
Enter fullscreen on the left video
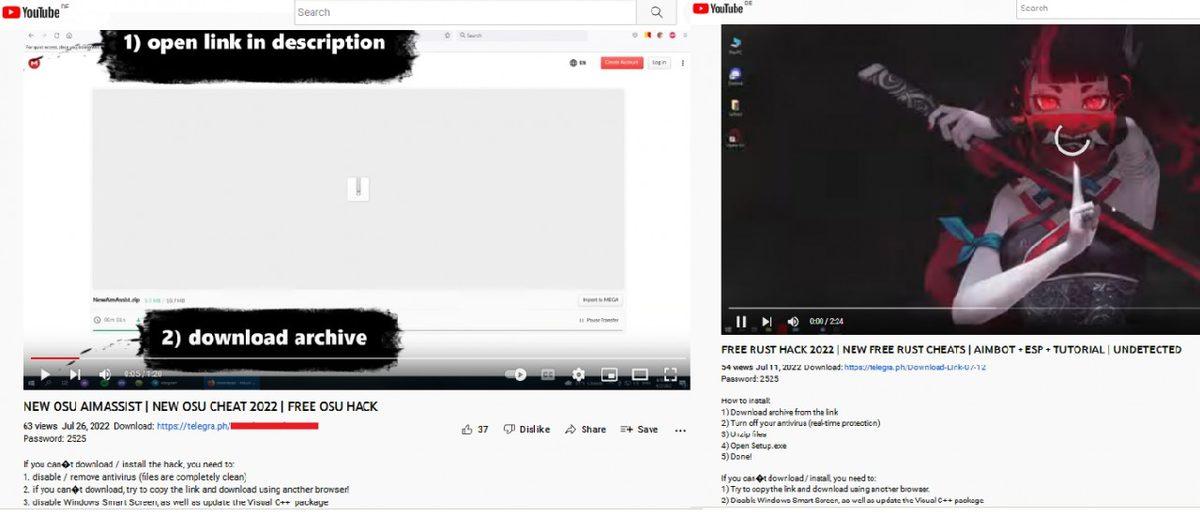point(671,375)
